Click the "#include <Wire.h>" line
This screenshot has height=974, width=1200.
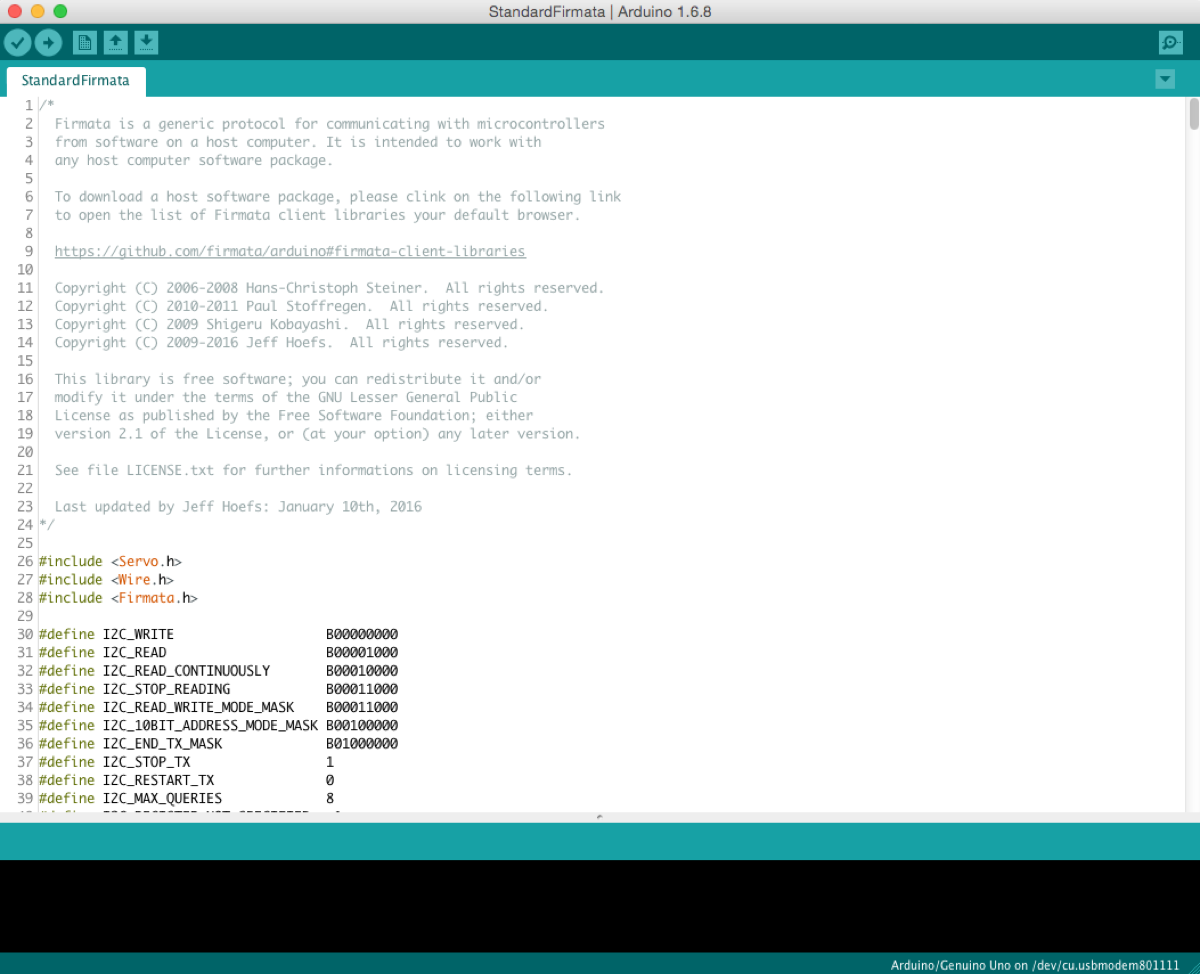[106, 579]
